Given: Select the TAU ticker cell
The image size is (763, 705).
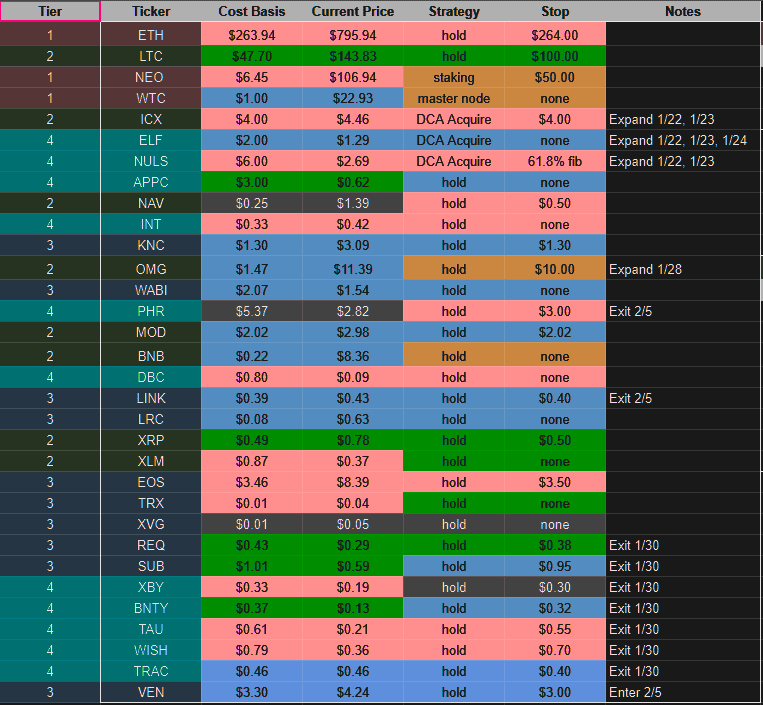Looking at the screenshot, I should [x=151, y=629].
